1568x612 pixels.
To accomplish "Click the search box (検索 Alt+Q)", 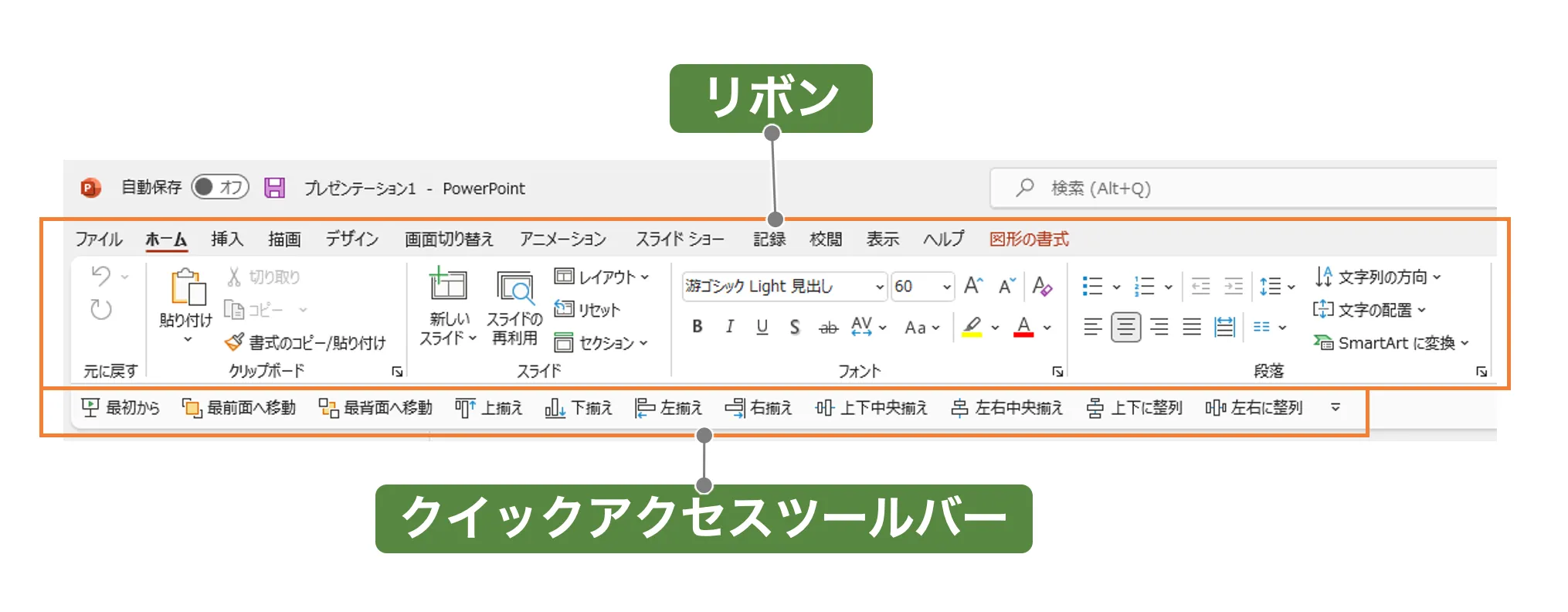I will point(1244,188).
